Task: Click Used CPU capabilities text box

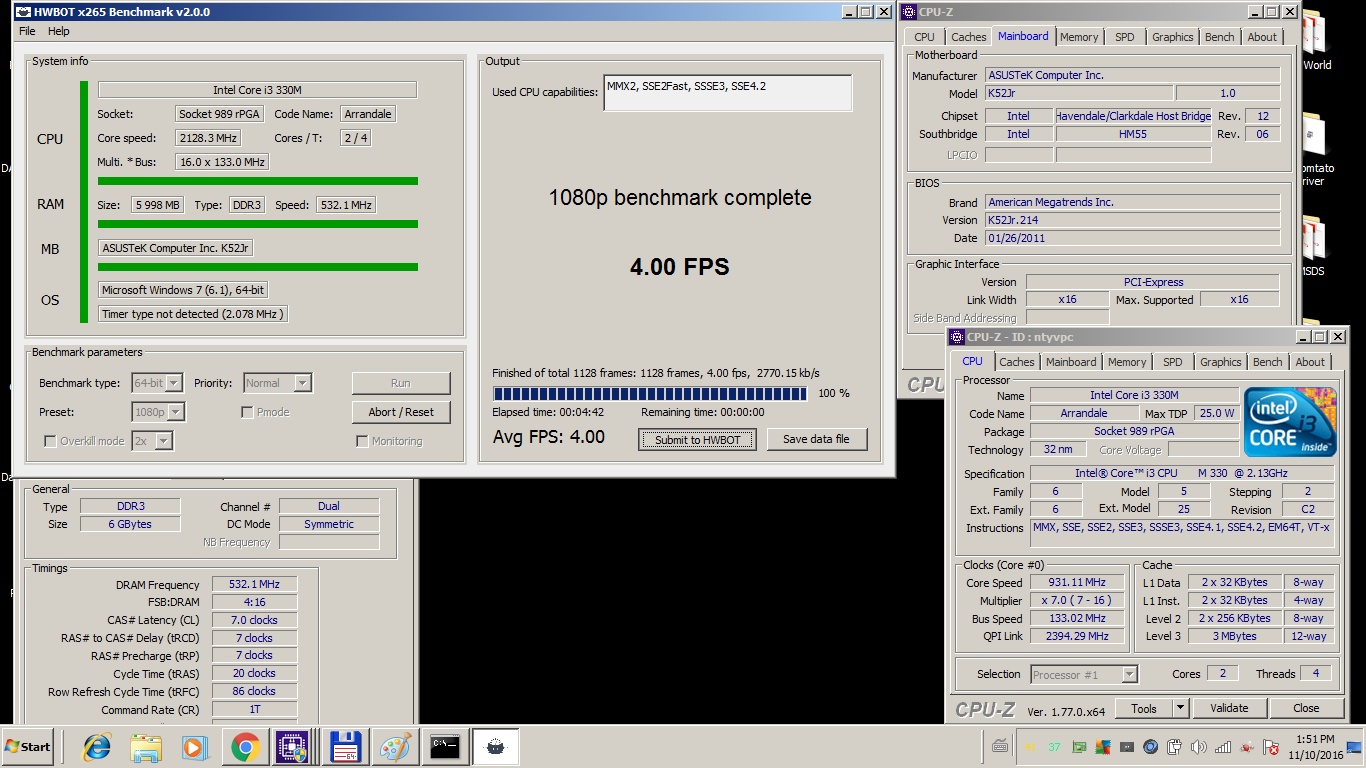Action: tap(728, 92)
